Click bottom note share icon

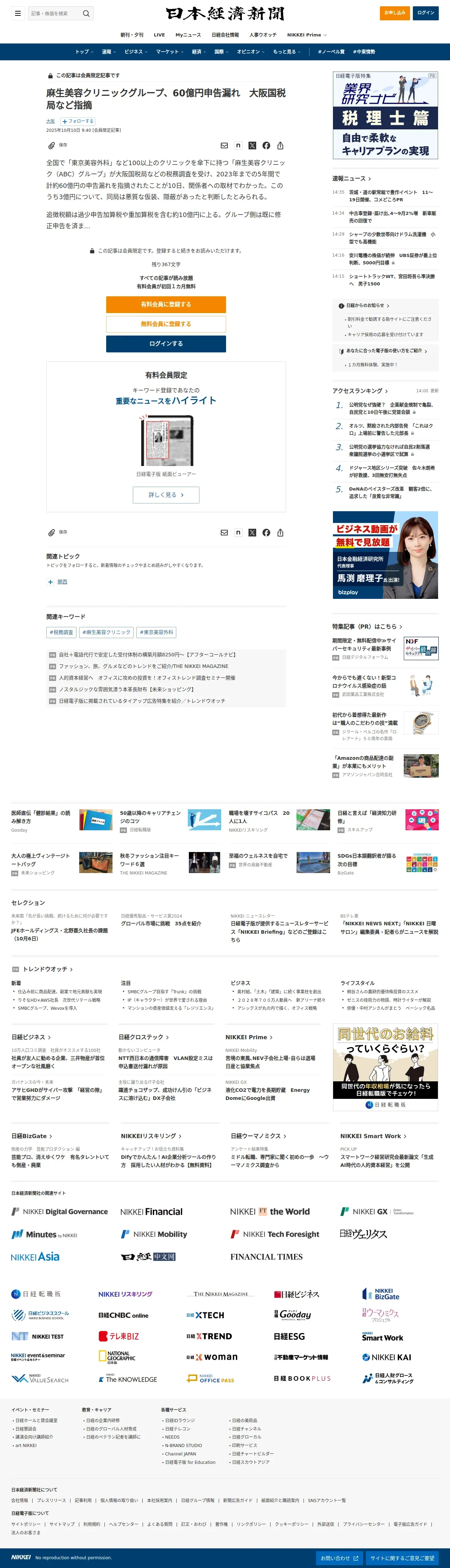(x=238, y=533)
